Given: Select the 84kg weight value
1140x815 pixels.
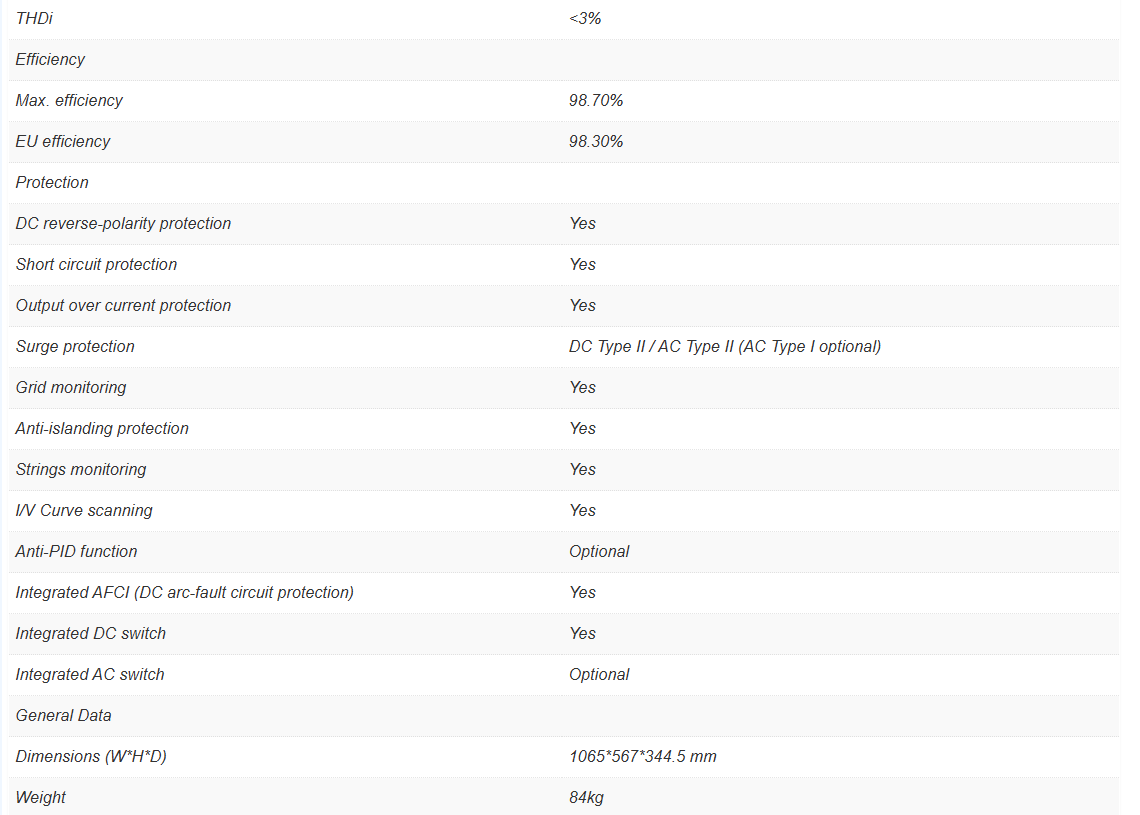Looking at the screenshot, I should pyautogui.click(x=586, y=797).
